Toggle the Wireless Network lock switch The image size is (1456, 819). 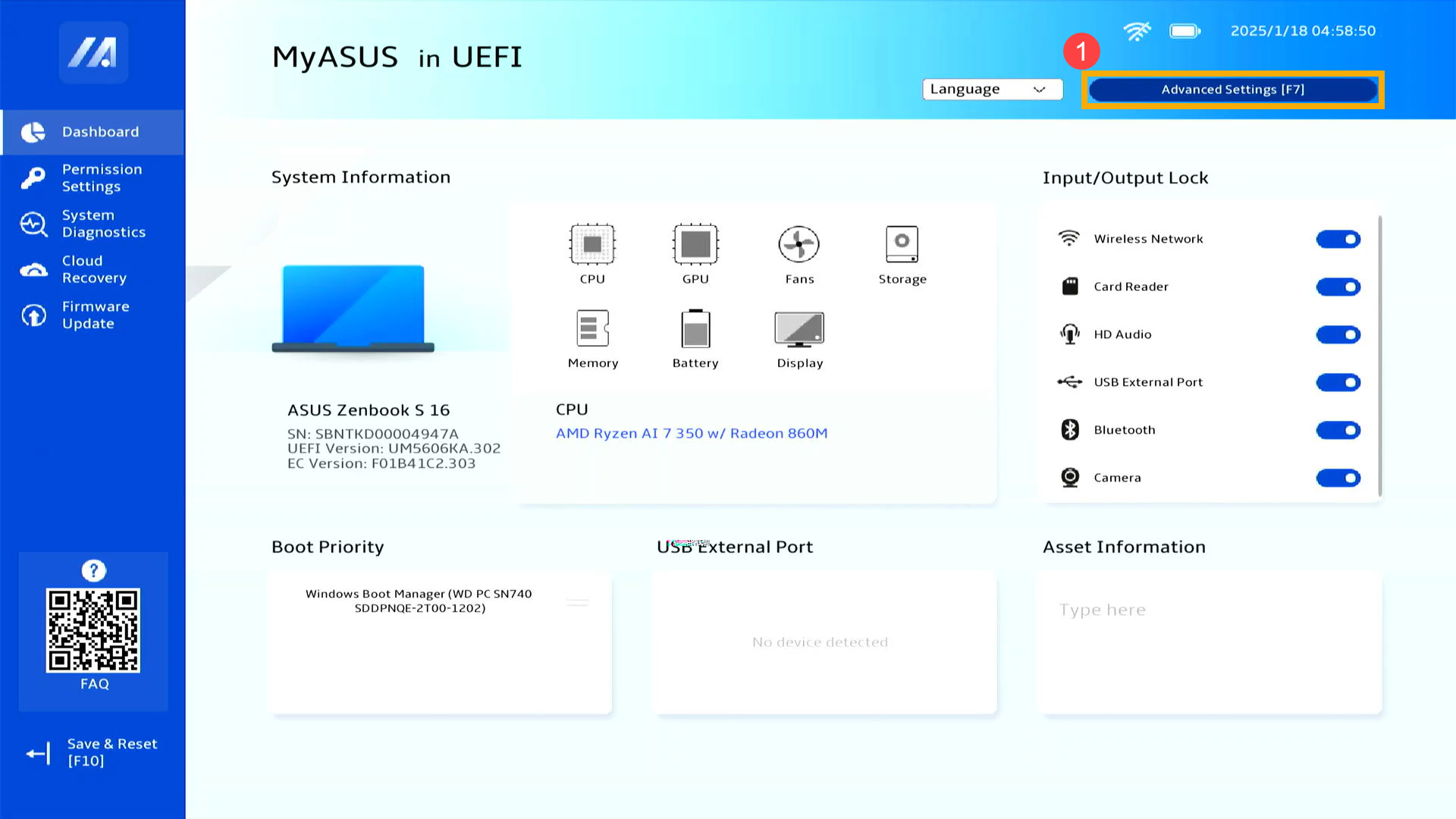1338,239
